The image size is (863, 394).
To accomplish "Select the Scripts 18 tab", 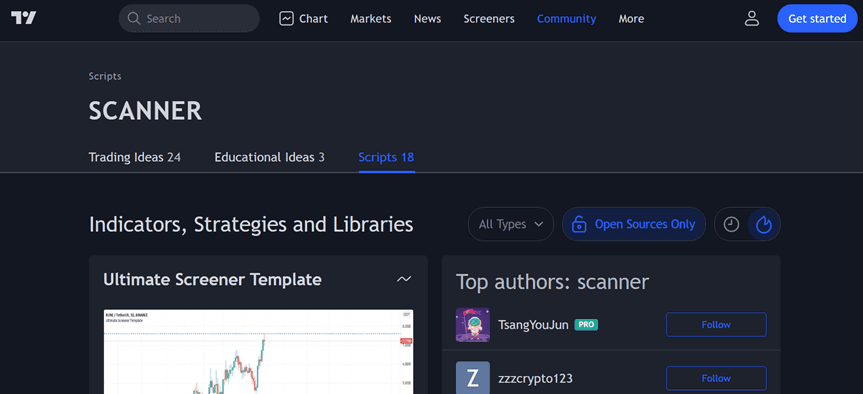I will 386,157.
